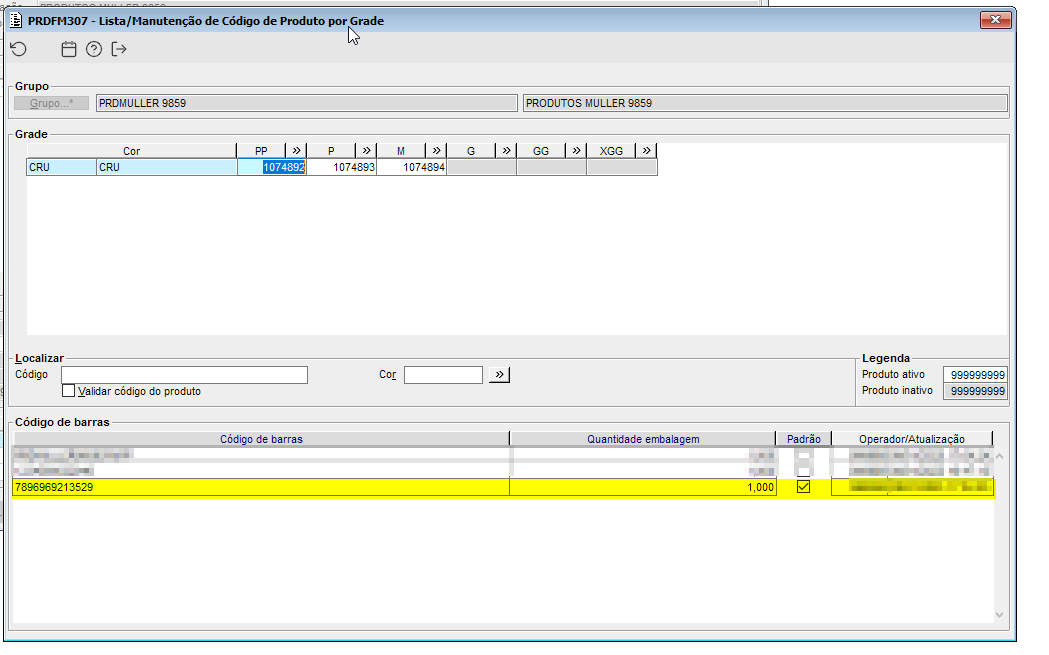Click the empty G cell in CRU row
Screen dimensions: 1049x655
(482, 167)
